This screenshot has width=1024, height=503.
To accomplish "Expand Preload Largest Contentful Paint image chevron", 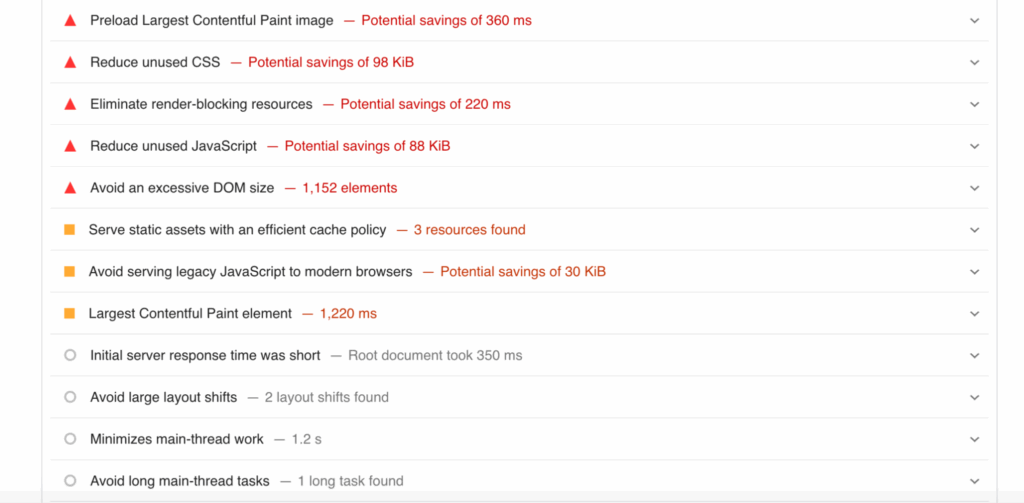I will pyautogui.click(x=975, y=20).
